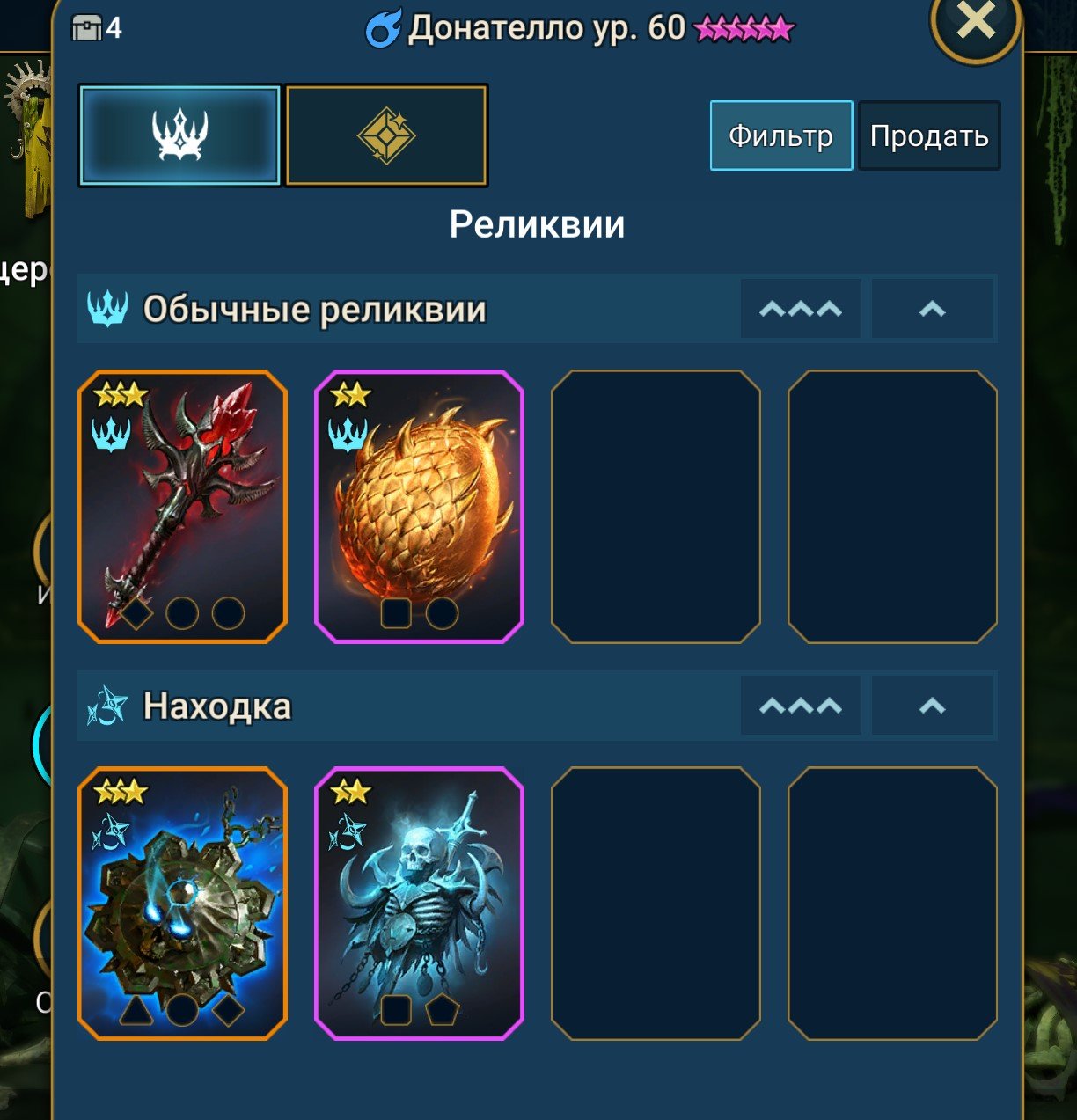Switch to the crown relics tab

(179, 135)
